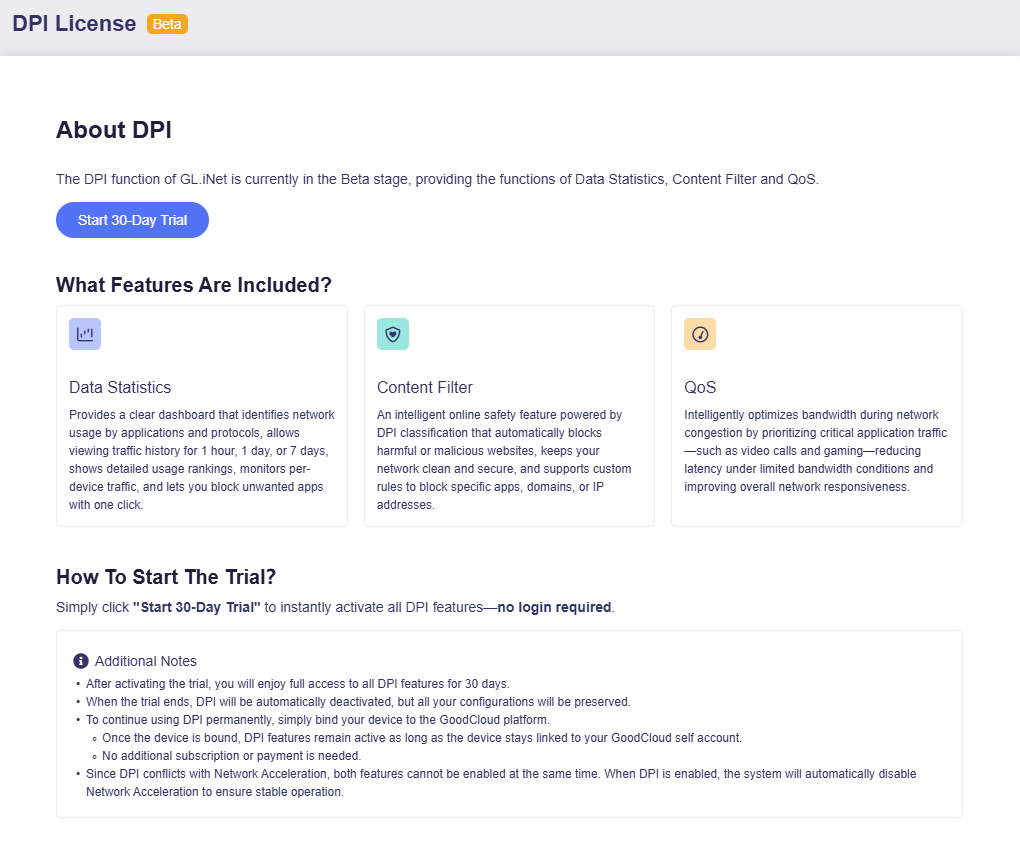Select the Content Filter card
Viewport: 1020px width, 848px height.
[x=509, y=416]
